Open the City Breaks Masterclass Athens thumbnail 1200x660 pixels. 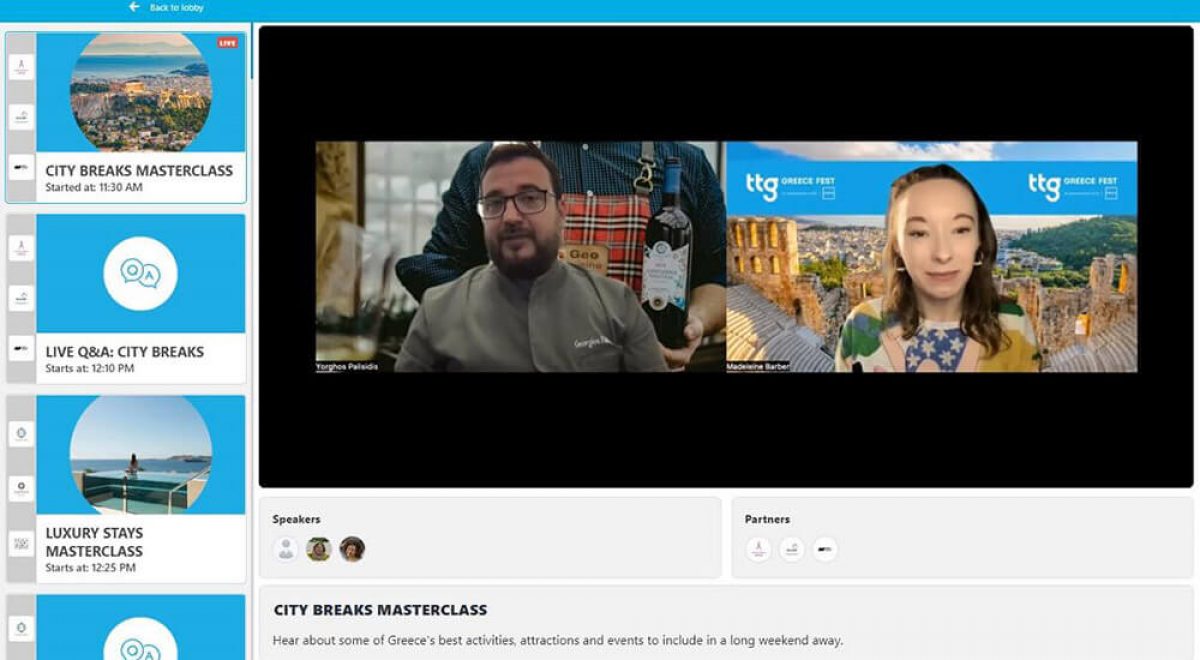point(141,91)
